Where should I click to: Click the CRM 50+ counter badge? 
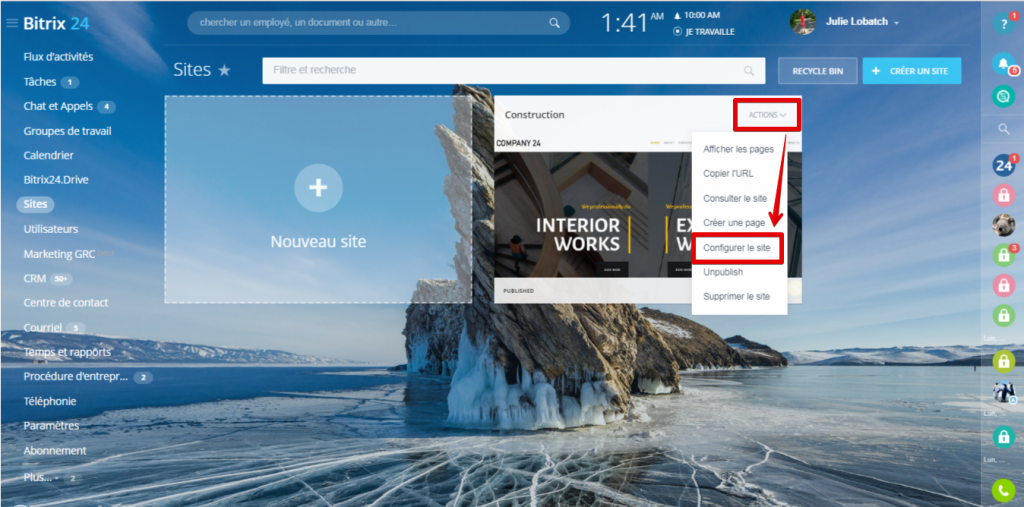pyautogui.click(x=61, y=279)
